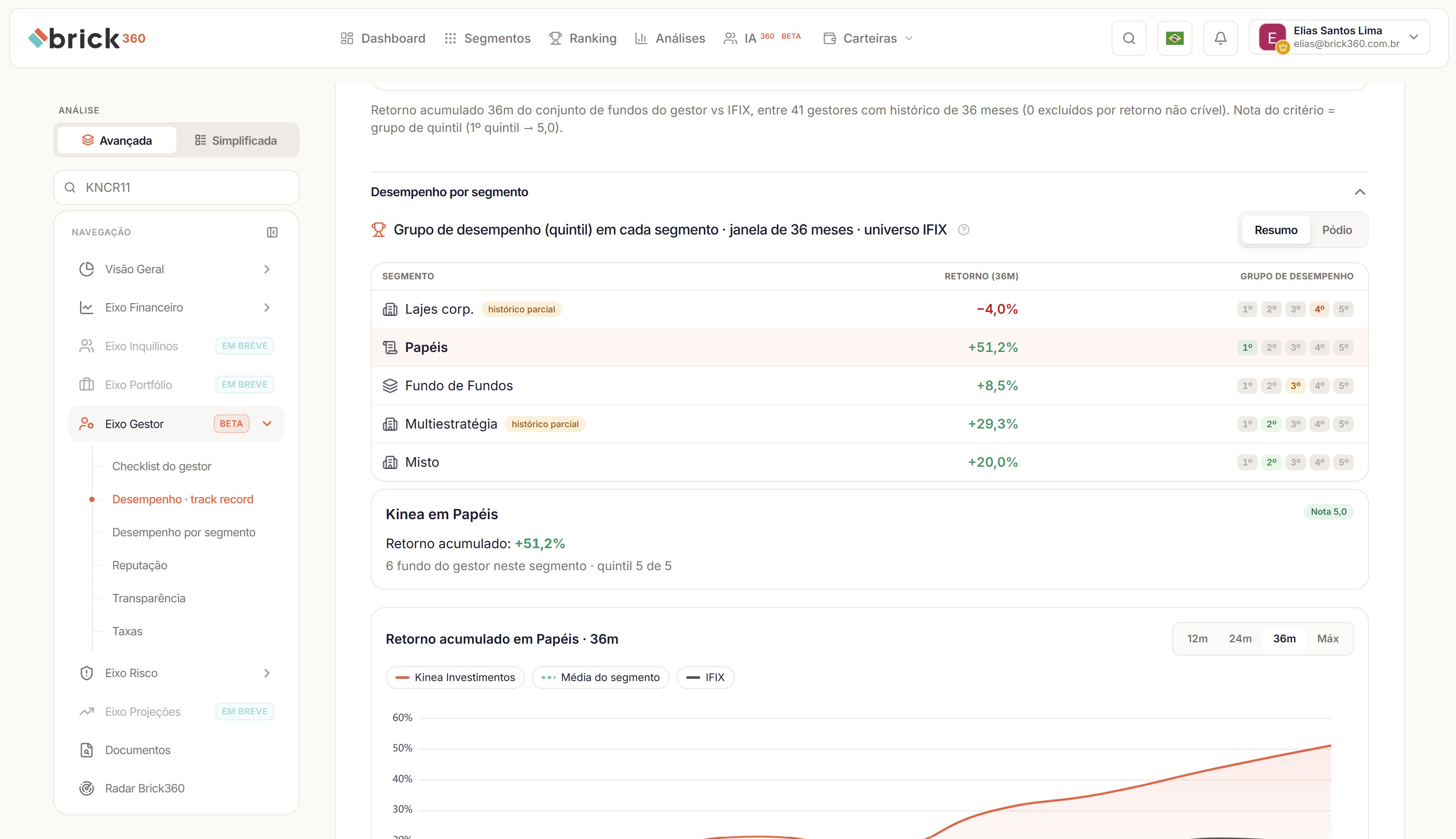This screenshot has height=839, width=1456.
Task: Click the trophy icon beside Grupo de desempenho
Action: (378, 230)
